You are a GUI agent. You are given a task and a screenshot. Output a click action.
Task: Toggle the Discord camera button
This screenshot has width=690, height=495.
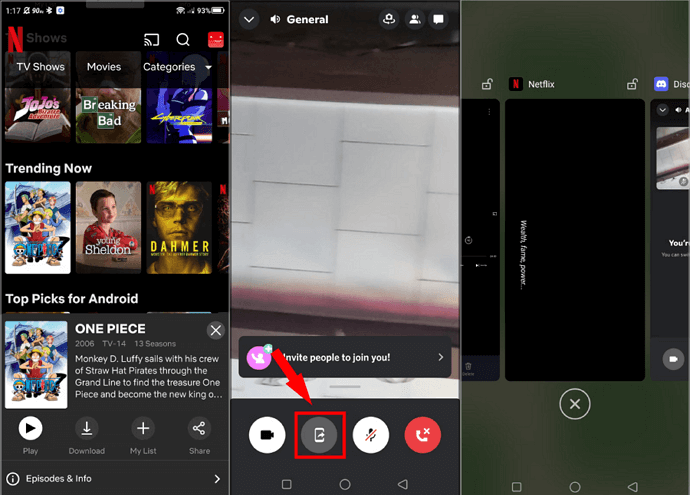(x=267, y=435)
